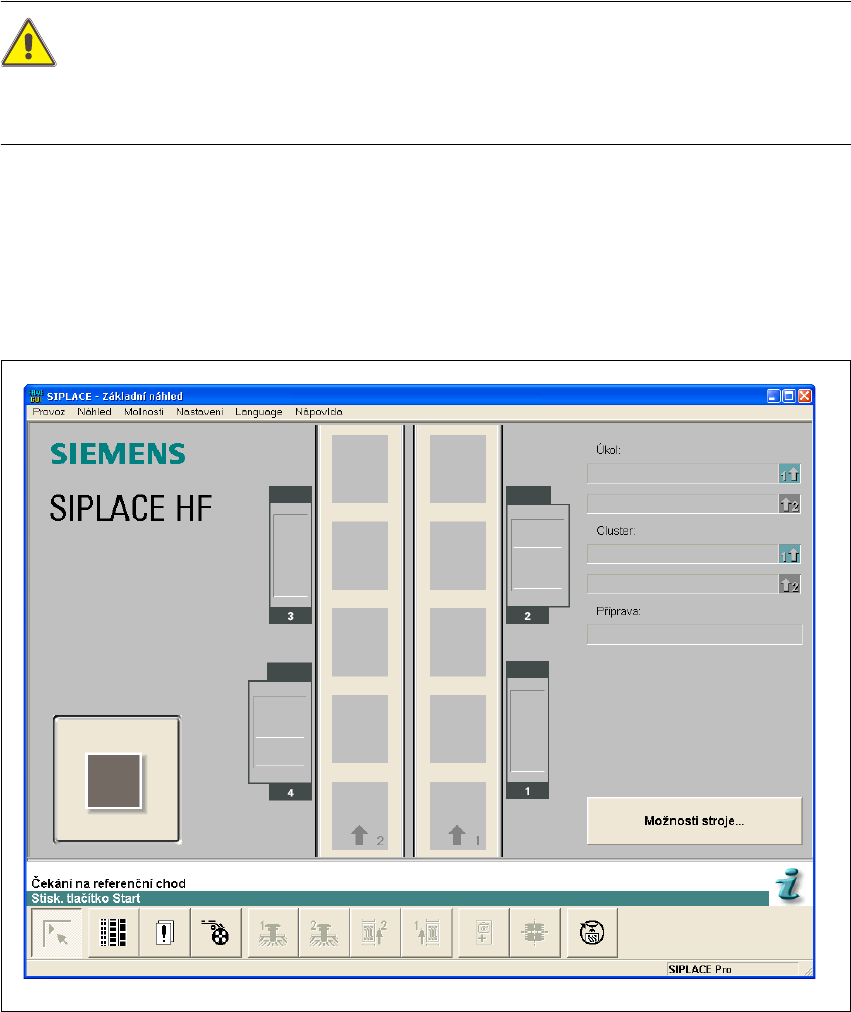Click the SIEMENS logo text

(x=118, y=454)
